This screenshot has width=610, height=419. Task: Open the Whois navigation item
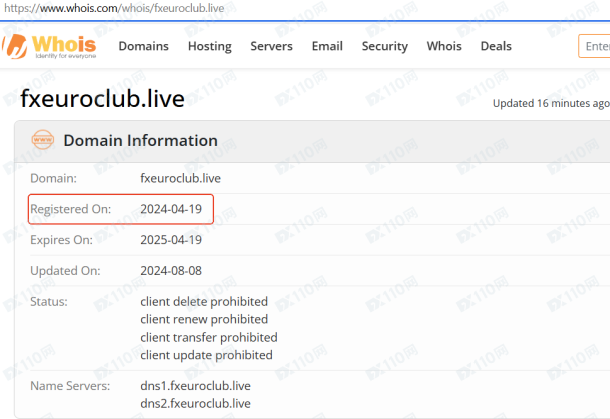point(444,46)
